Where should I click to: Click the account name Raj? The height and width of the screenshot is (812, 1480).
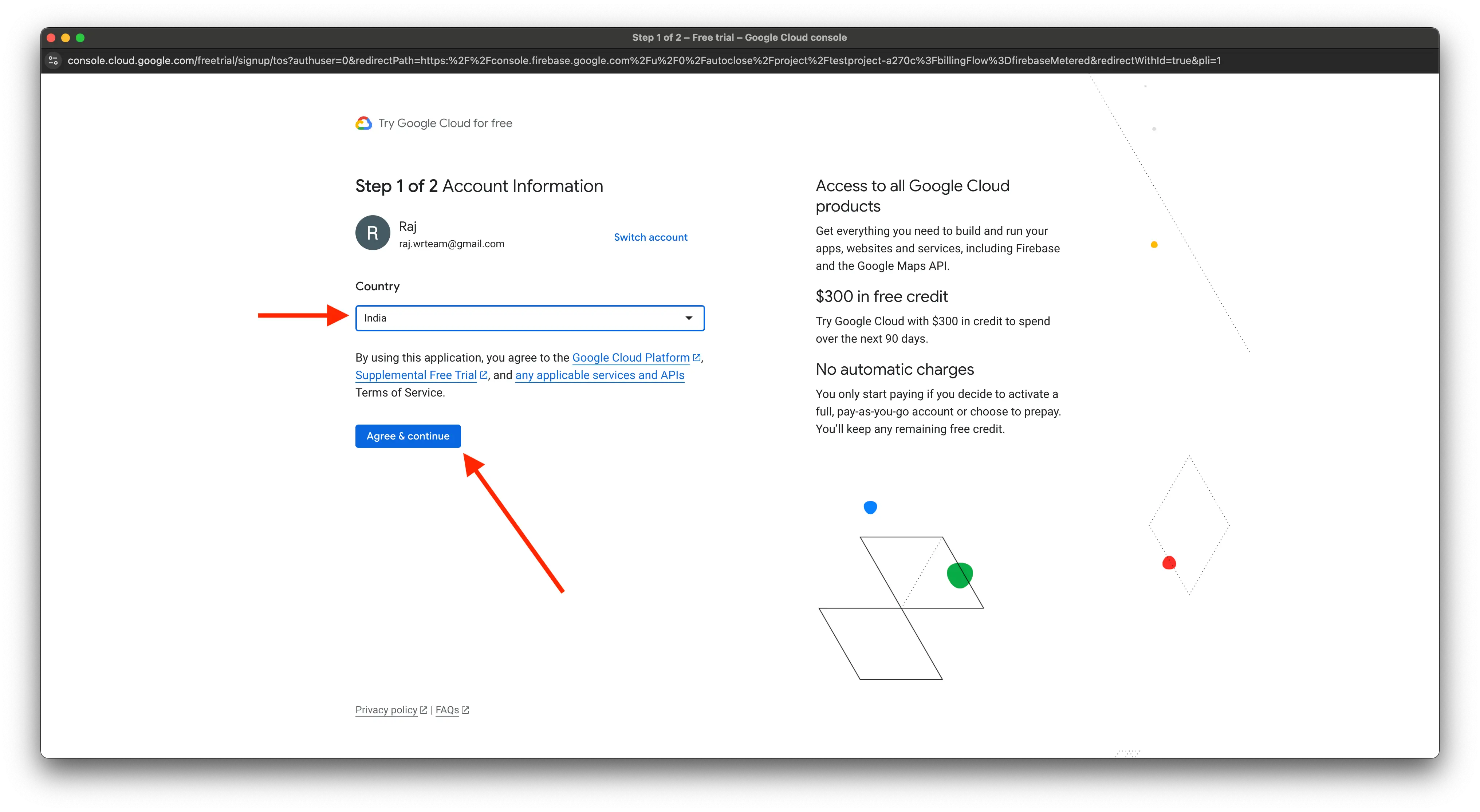pos(408,226)
